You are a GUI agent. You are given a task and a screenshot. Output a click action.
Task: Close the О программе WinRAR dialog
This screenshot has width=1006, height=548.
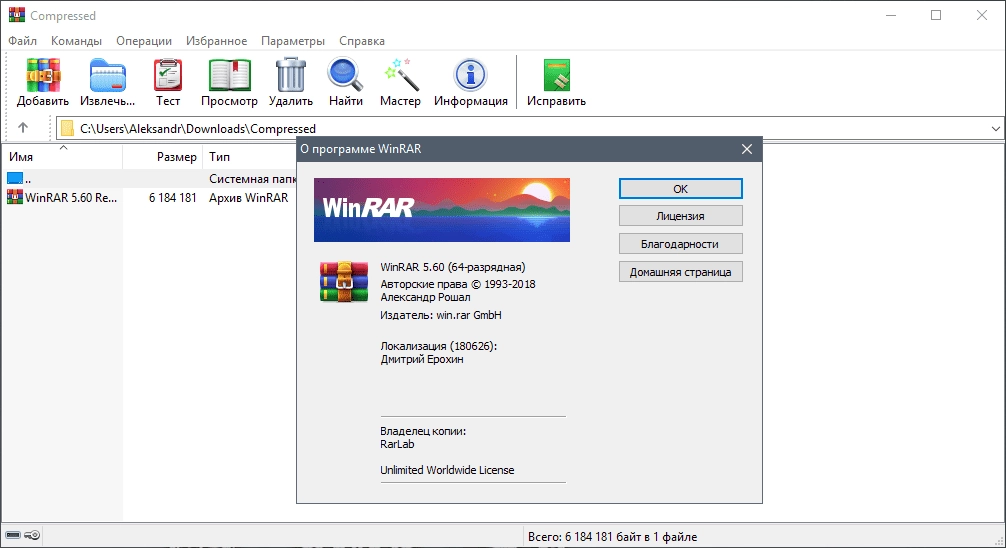pos(747,149)
